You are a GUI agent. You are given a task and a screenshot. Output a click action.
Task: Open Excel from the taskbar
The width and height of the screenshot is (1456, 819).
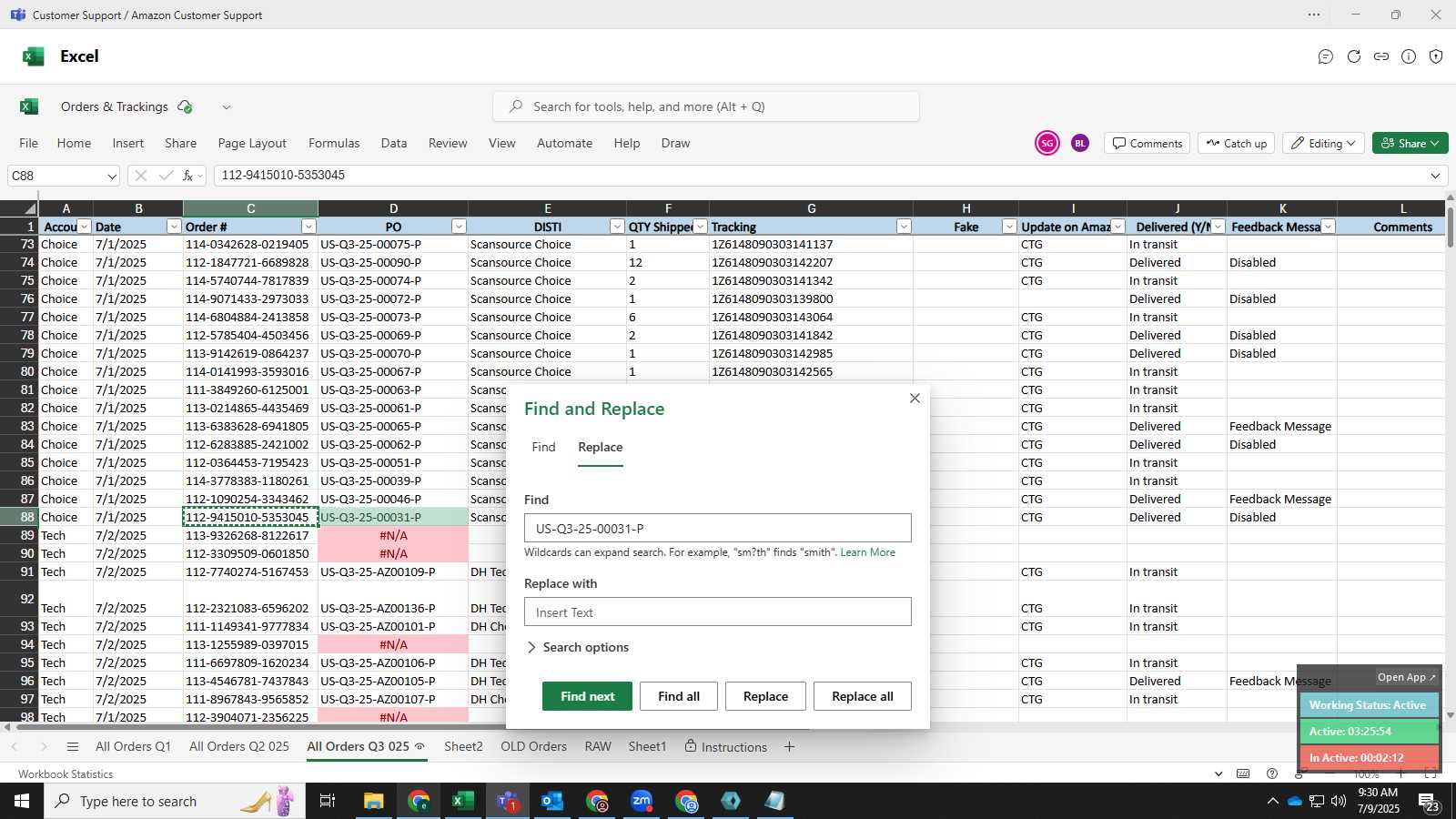462,801
